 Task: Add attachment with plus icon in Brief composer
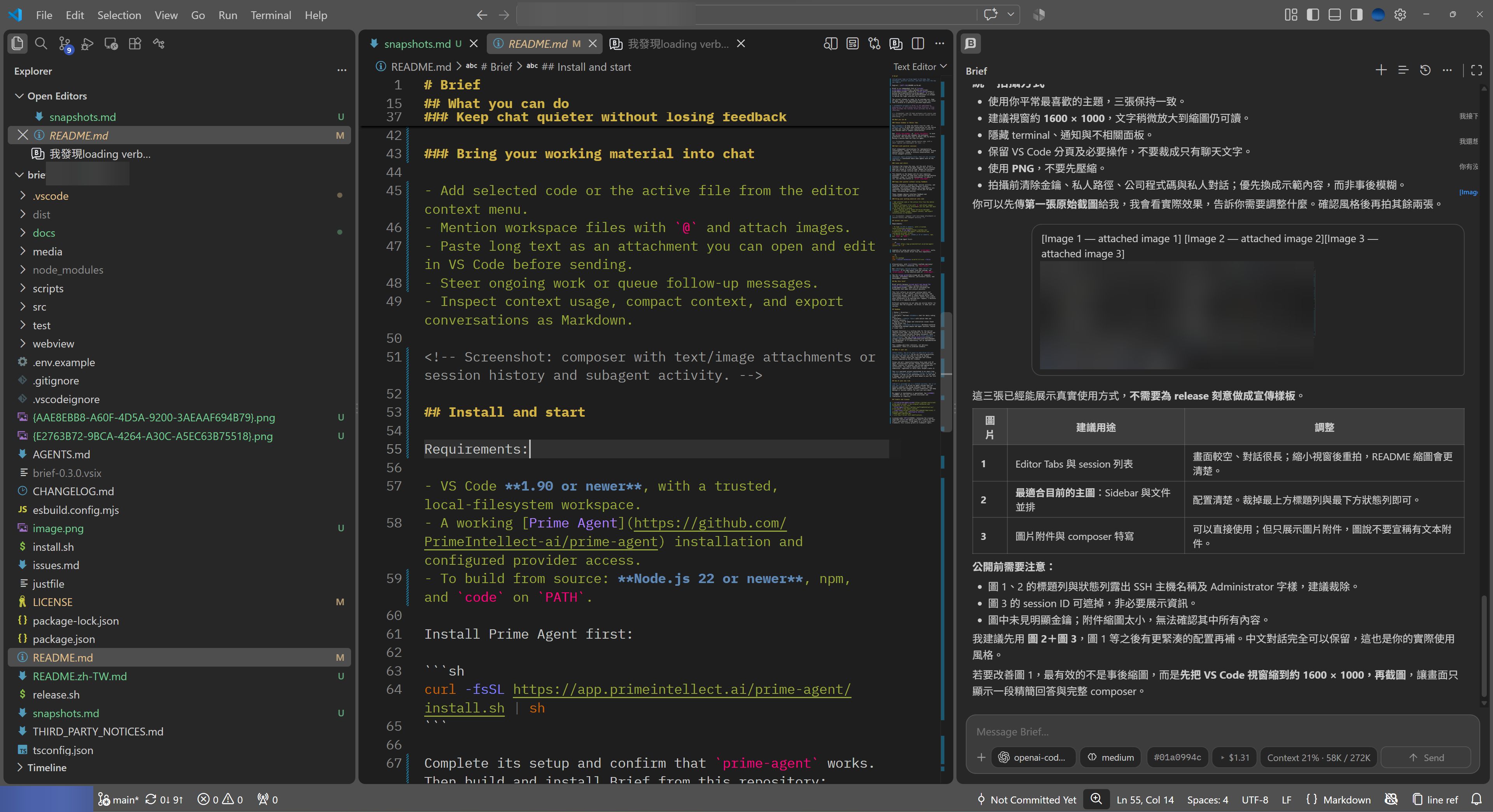tap(981, 758)
